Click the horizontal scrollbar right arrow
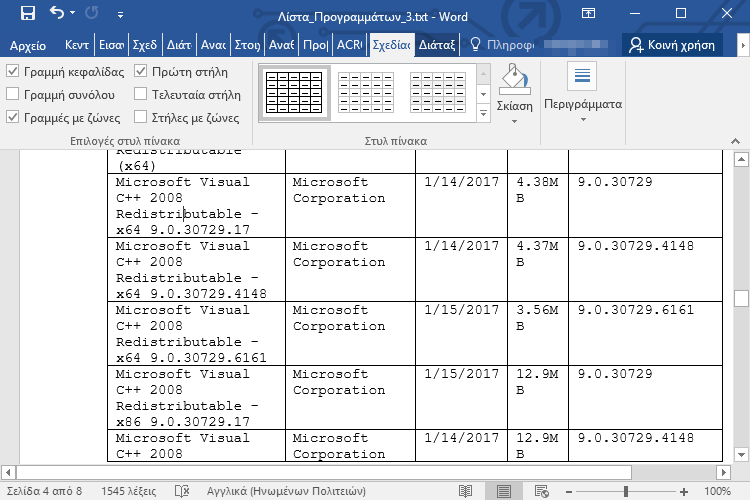 [x=724, y=473]
